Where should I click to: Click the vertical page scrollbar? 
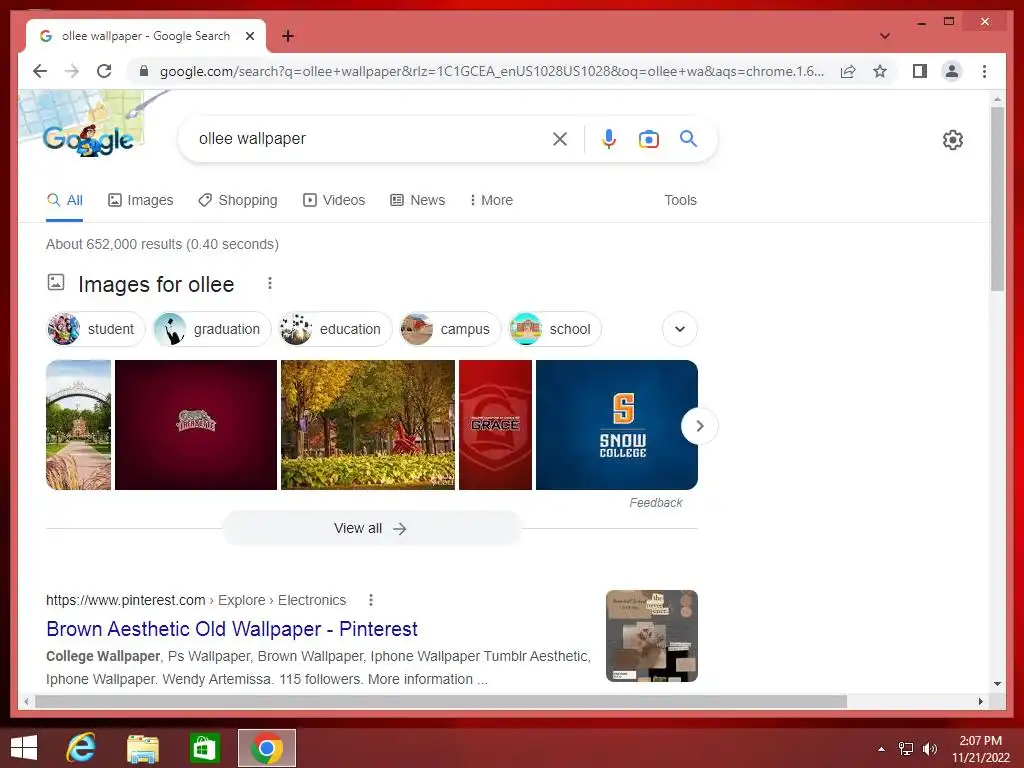pos(997,199)
